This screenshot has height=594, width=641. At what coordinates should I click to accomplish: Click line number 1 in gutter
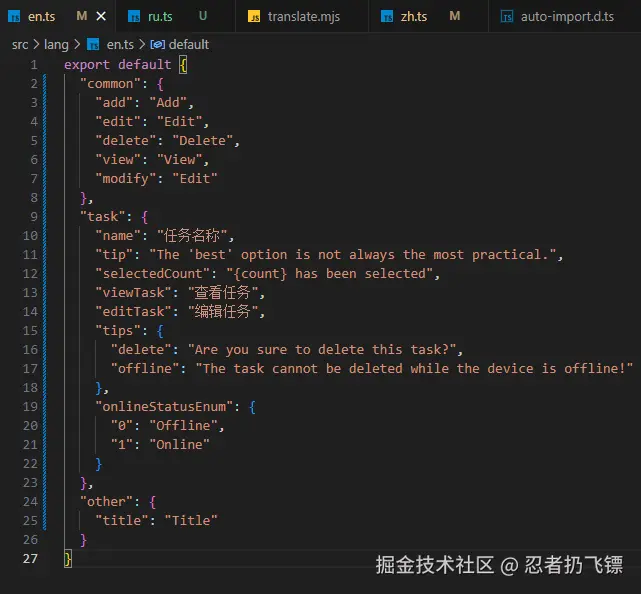[34, 65]
